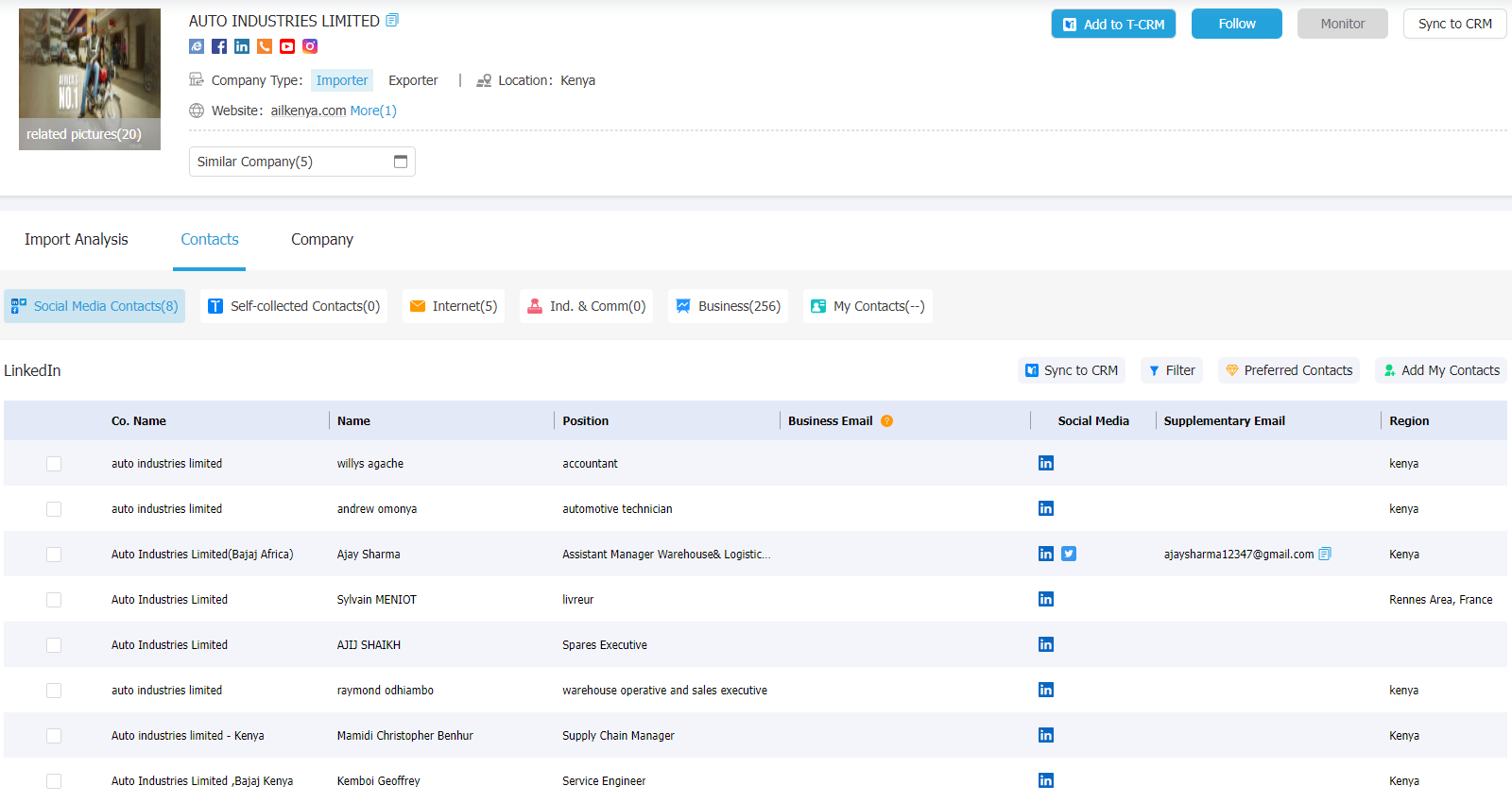
Task: Switch to Import Analysis tab
Action: click(77, 240)
